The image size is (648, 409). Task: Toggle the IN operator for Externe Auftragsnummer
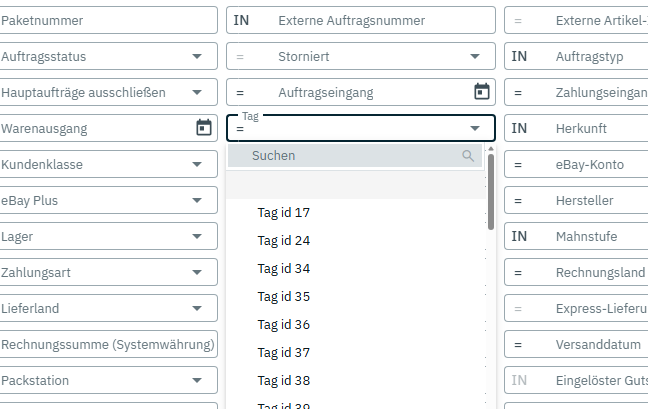pyautogui.click(x=241, y=20)
